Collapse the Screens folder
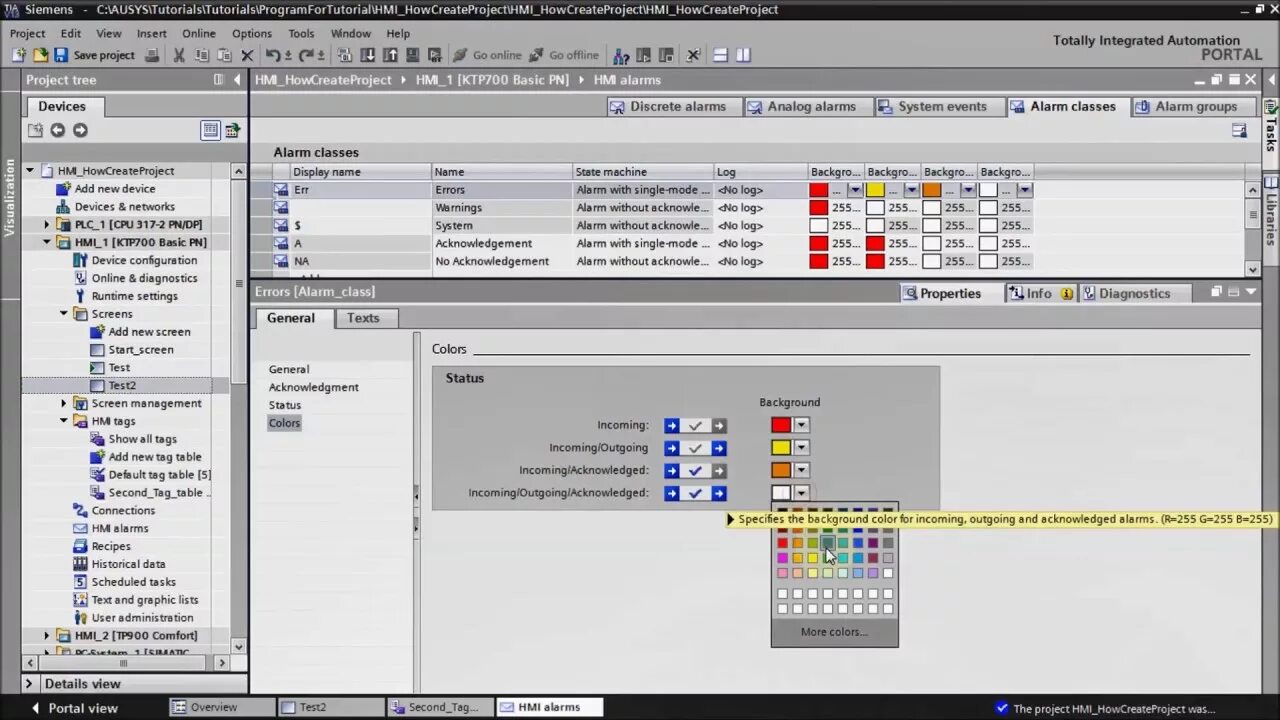The width and height of the screenshot is (1280, 720). [x=63, y=314]
